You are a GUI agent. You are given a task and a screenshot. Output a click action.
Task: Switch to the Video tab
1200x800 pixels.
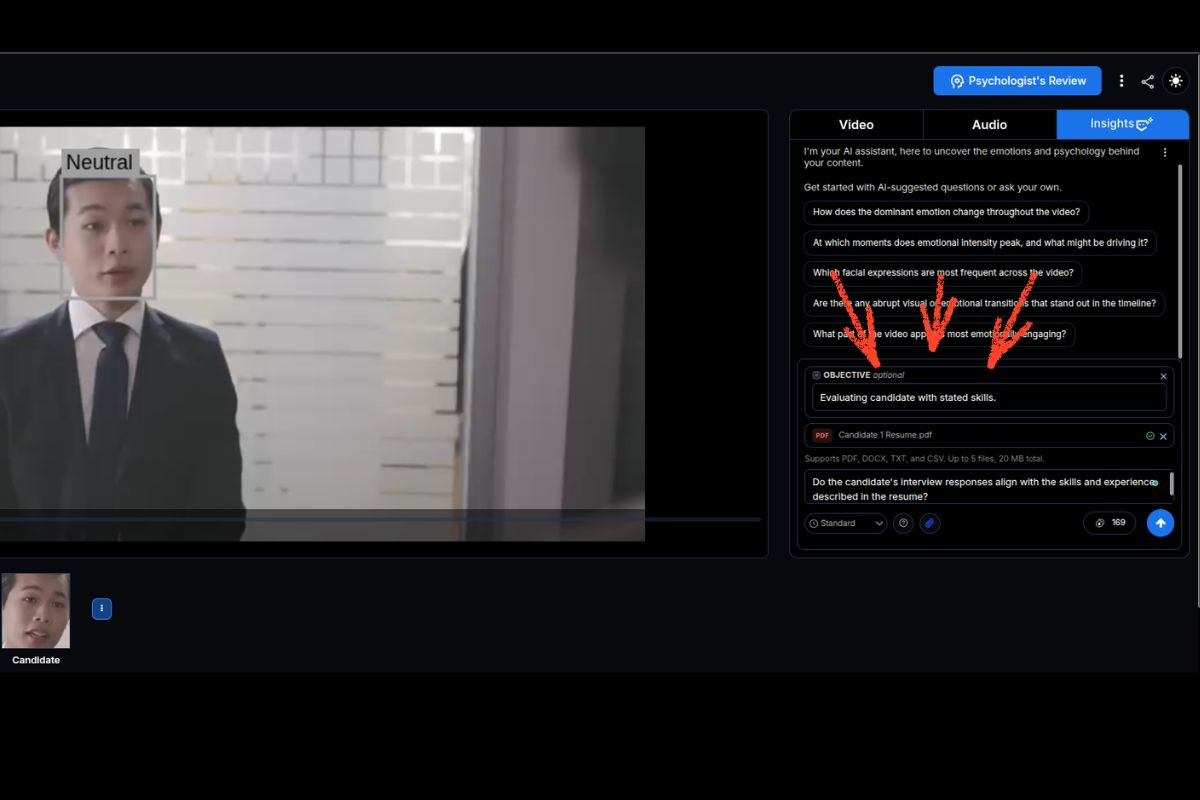coord(856,125)
